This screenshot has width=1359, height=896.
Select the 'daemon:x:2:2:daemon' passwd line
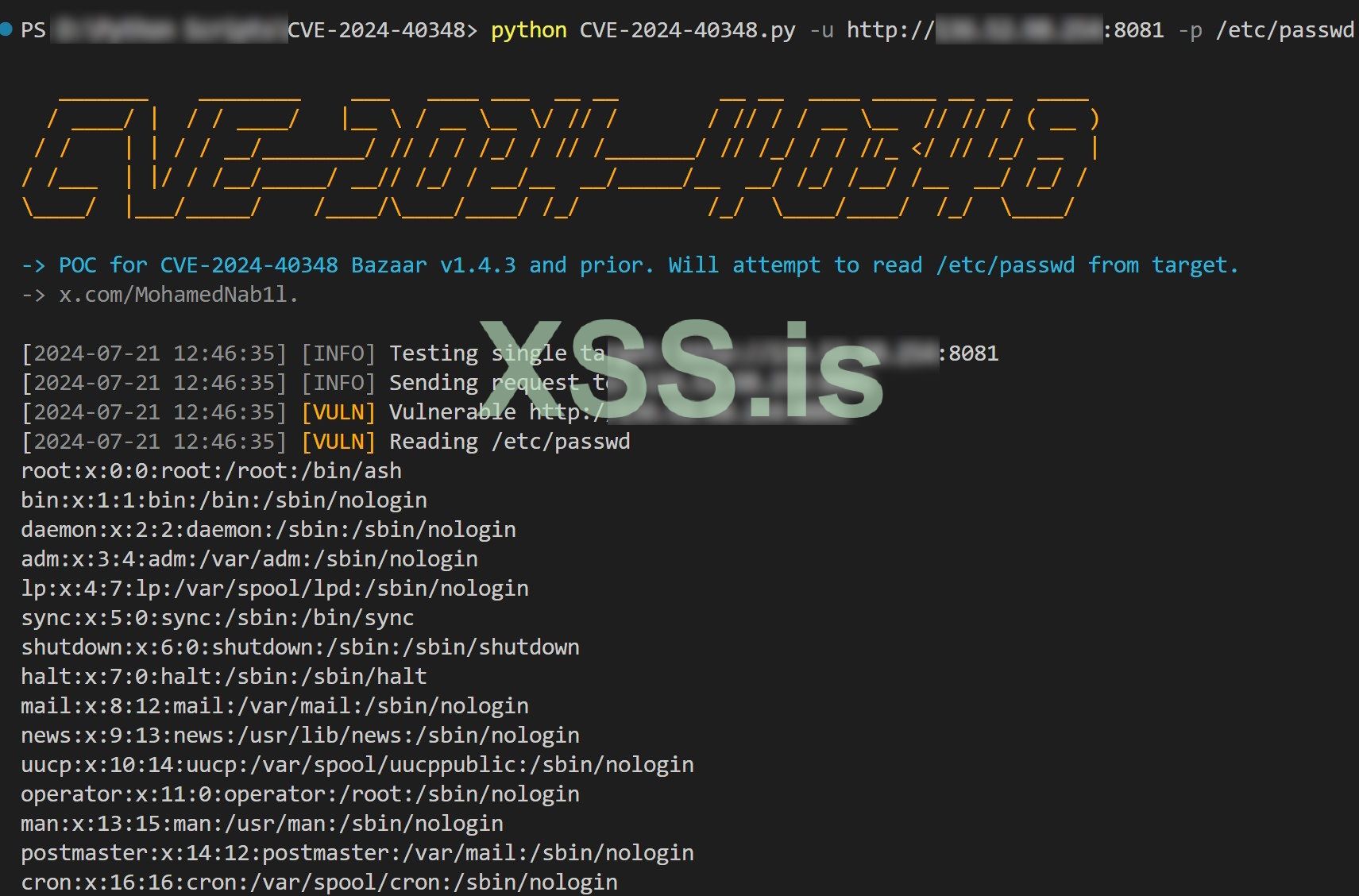coord(268,530)
